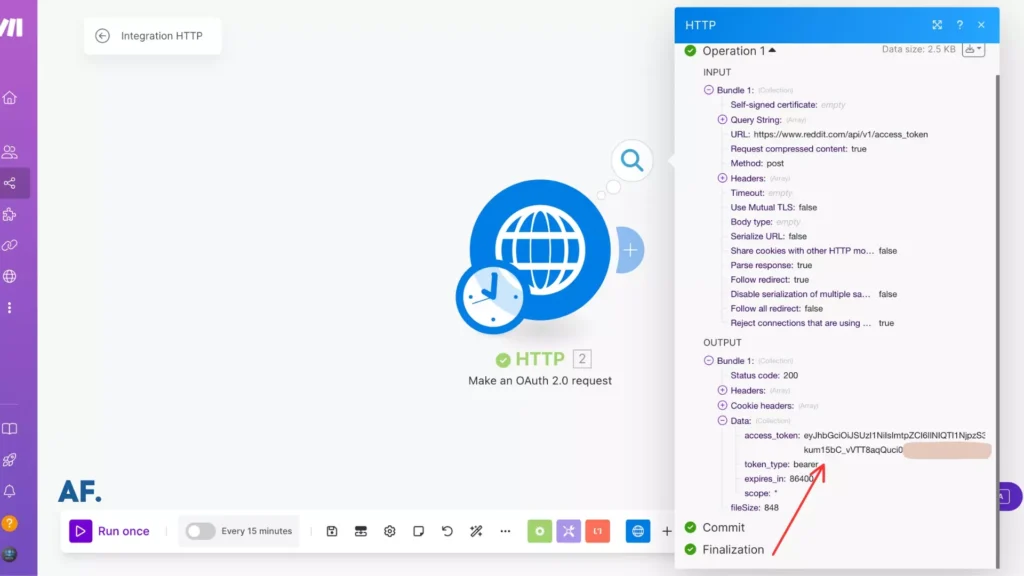Open the More three-dots icon in sidebar
This screenshot has height=576, width=1024.
pos(10,308)
